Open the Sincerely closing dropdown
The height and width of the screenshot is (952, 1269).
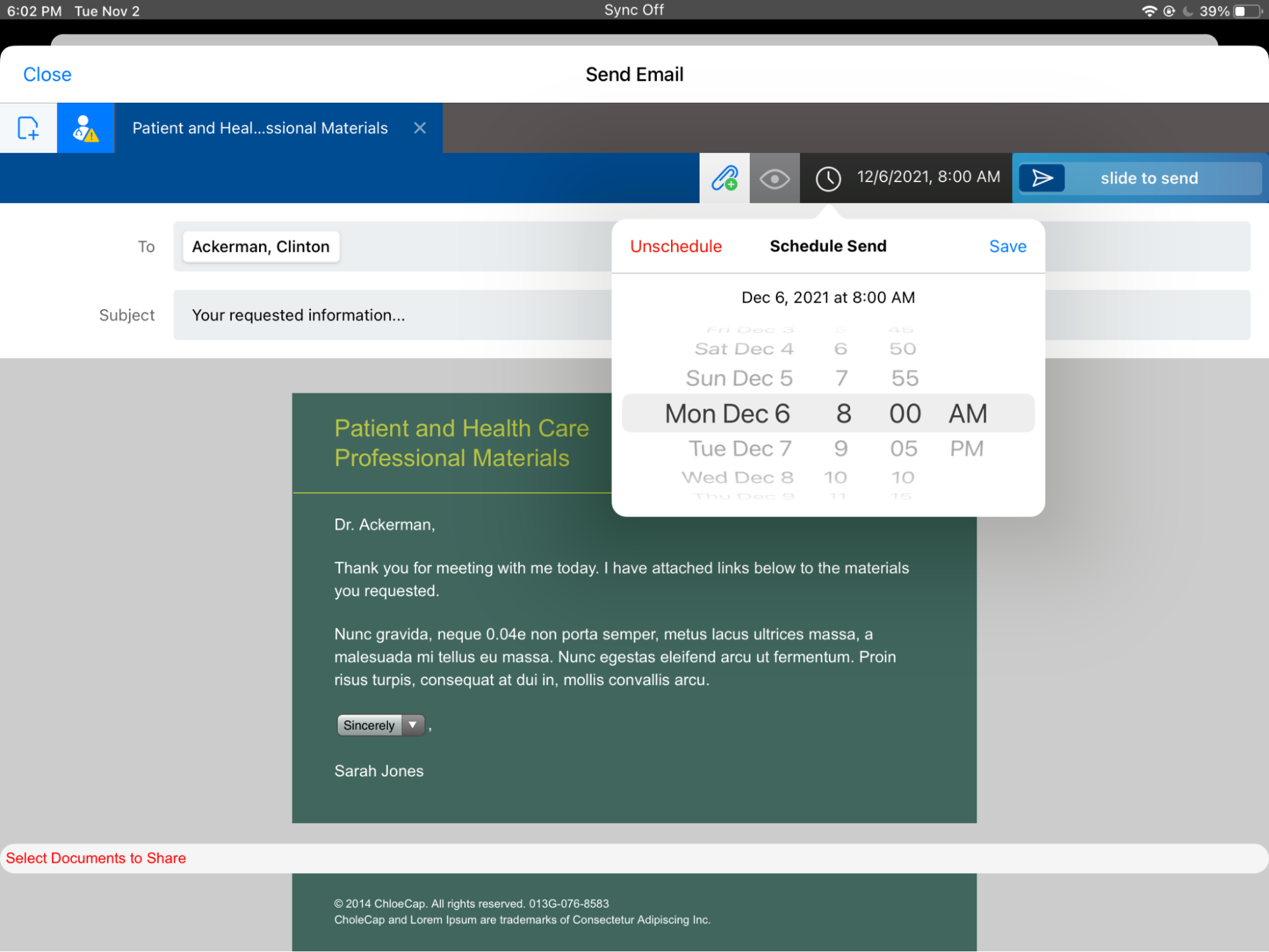(x=380, y=725)
